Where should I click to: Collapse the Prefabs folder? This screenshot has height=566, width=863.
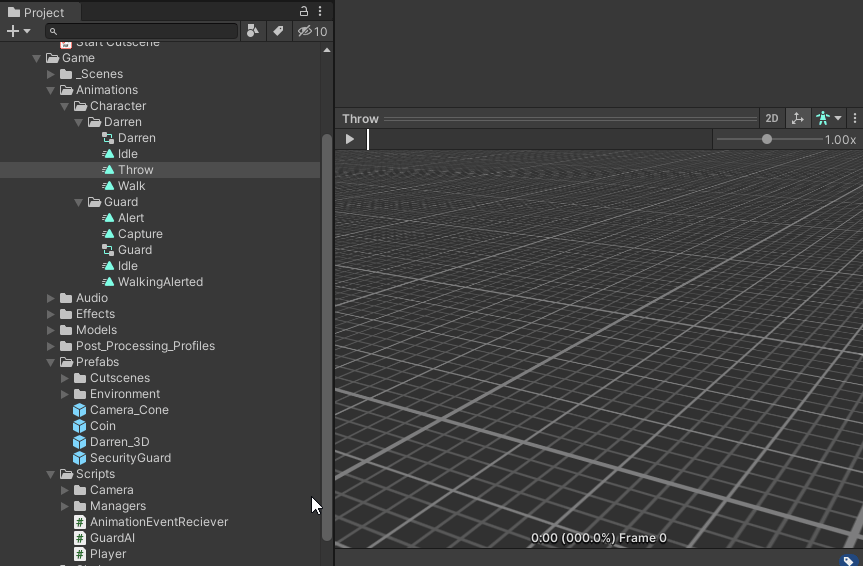tap(51, 362)
